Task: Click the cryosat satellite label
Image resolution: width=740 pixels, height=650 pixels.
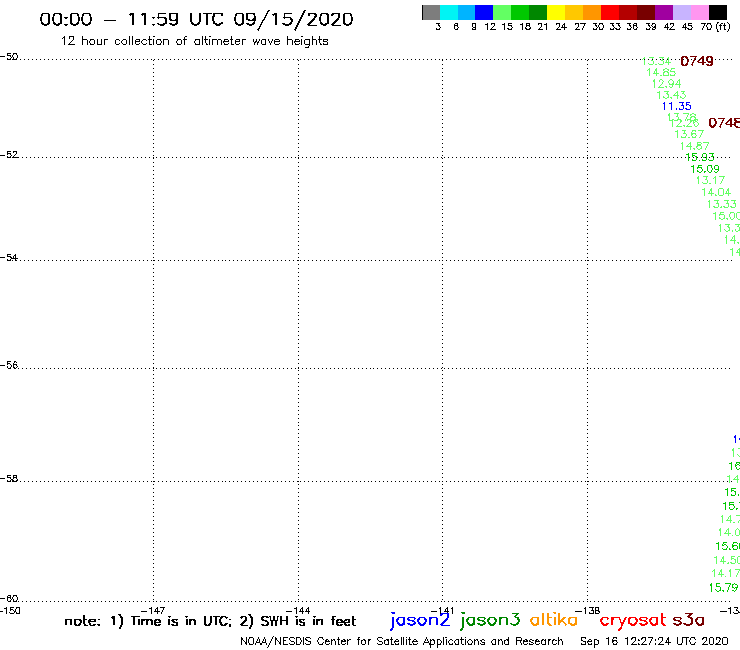Action: [x=633, y=621]
